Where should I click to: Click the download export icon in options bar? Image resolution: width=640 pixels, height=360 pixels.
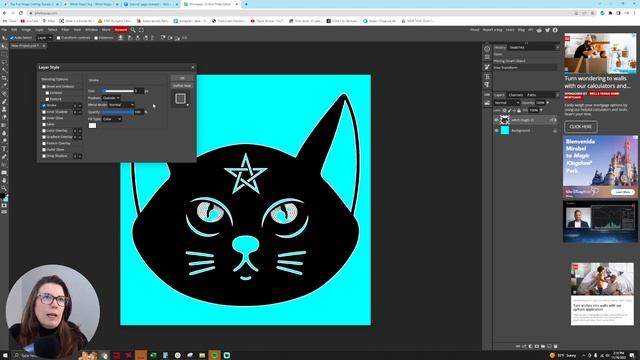pos(120,38)
